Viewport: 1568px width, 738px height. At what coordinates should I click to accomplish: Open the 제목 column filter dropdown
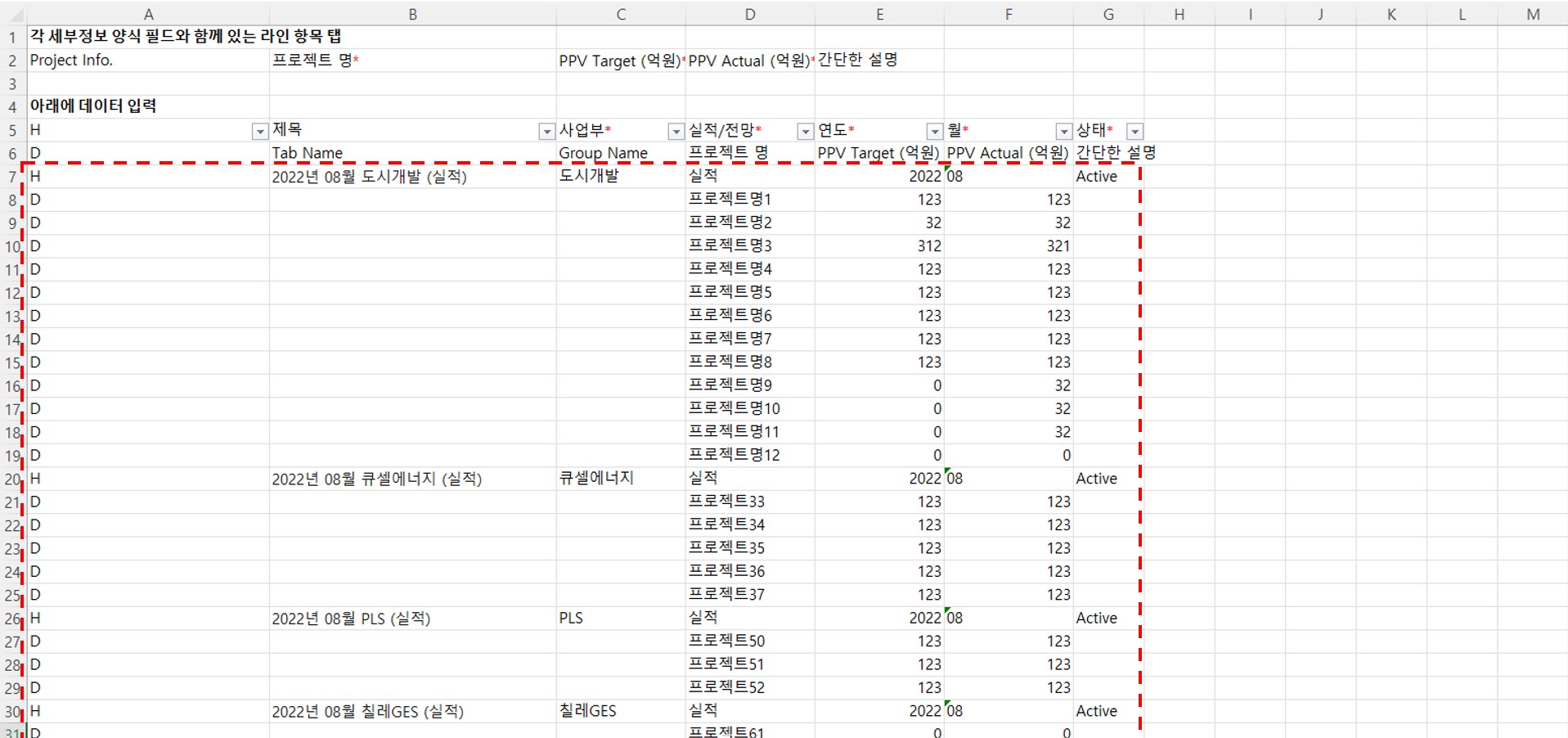(x=546, y=132)
